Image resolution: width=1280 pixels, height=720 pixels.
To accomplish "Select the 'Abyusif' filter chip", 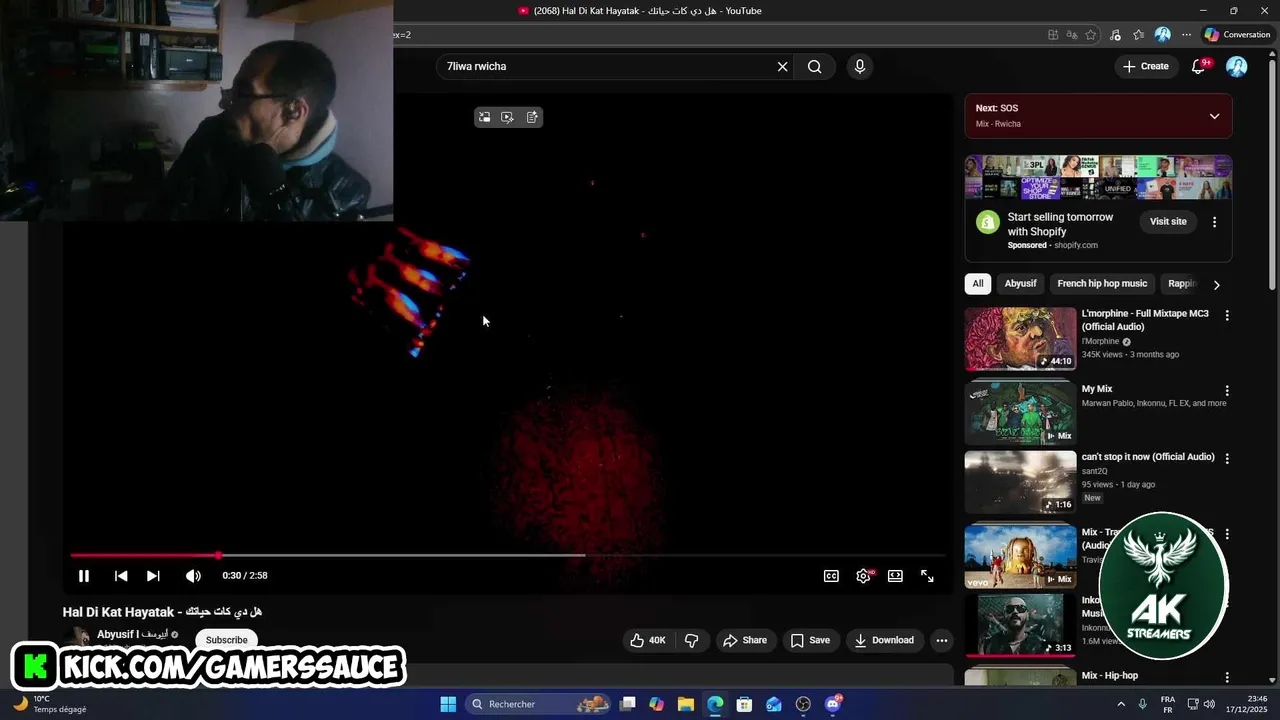I will click(x=1020, y=284).
